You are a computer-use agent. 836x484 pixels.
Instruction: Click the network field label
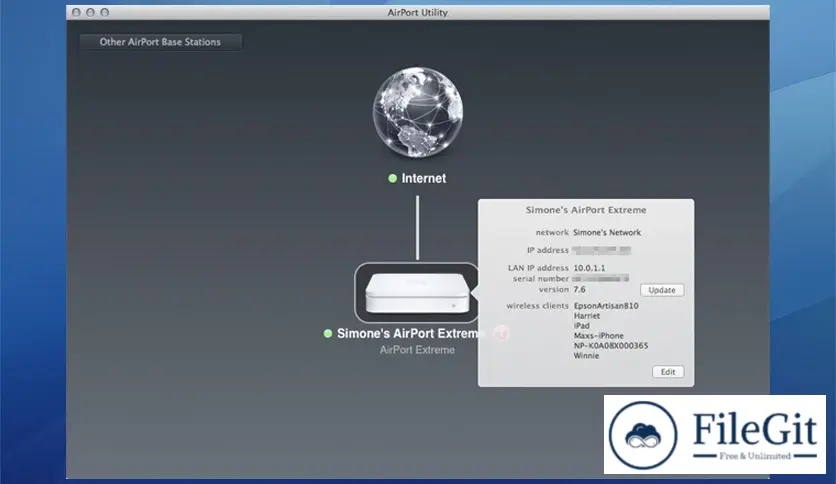552,232
